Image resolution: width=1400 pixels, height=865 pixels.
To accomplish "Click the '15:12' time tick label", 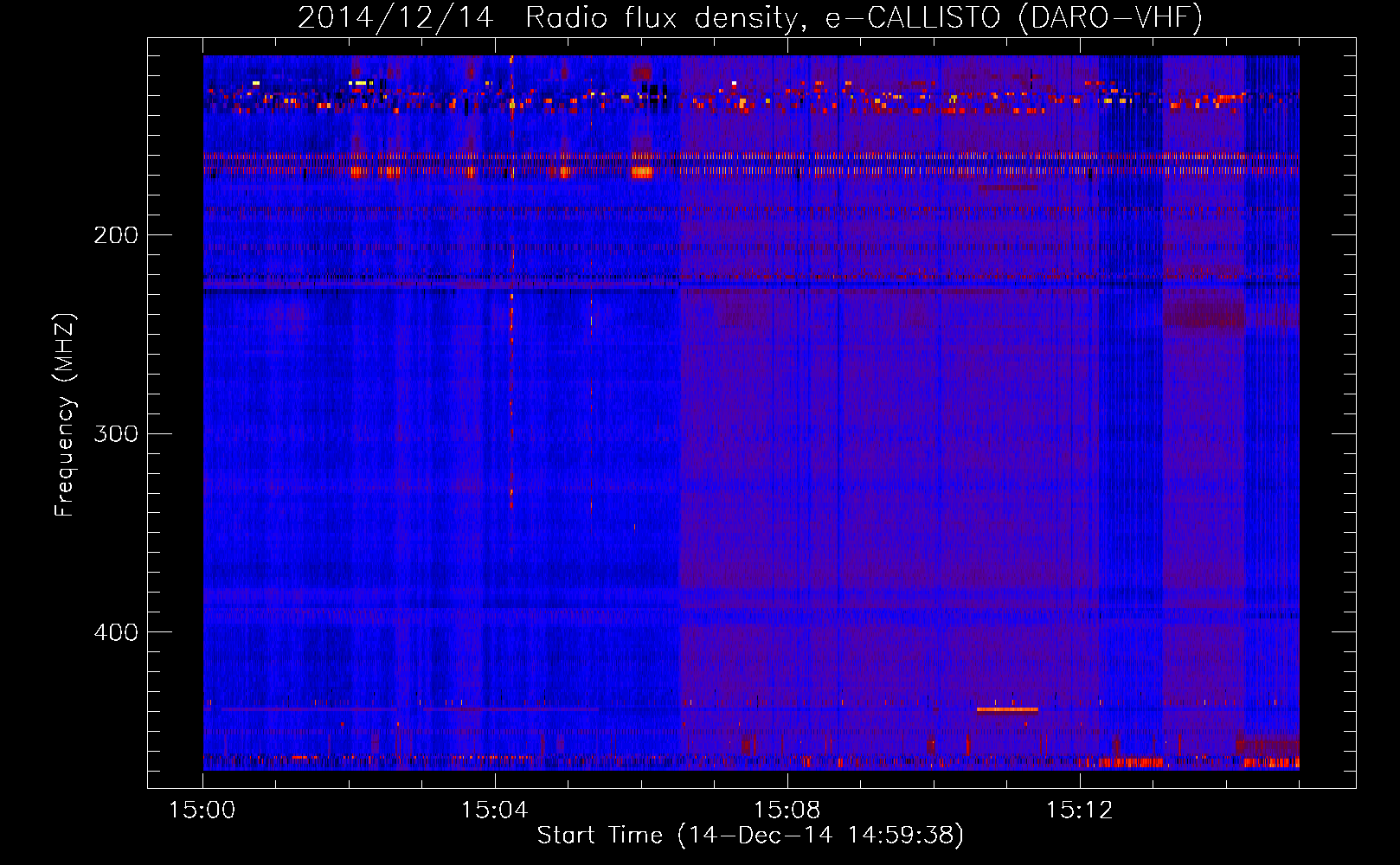I will pos(1079,810).
